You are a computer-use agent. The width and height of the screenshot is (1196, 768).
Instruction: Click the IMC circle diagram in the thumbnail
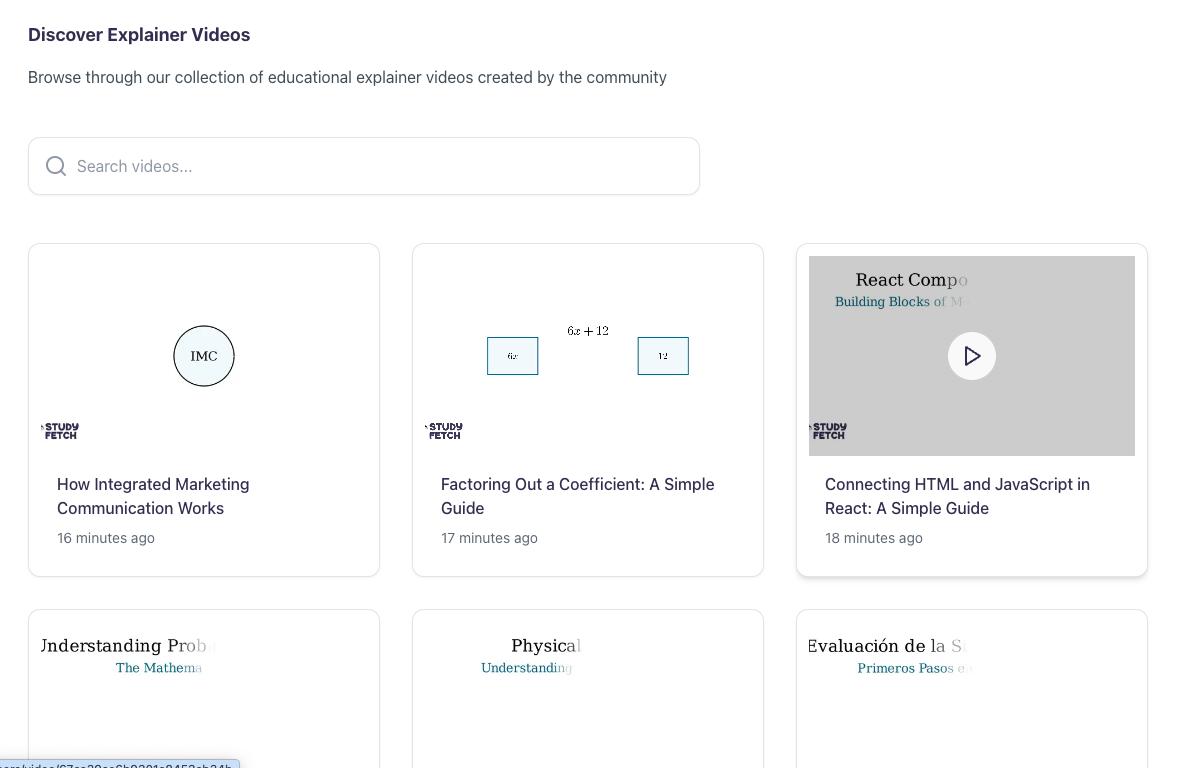click(x=204, y=356)
